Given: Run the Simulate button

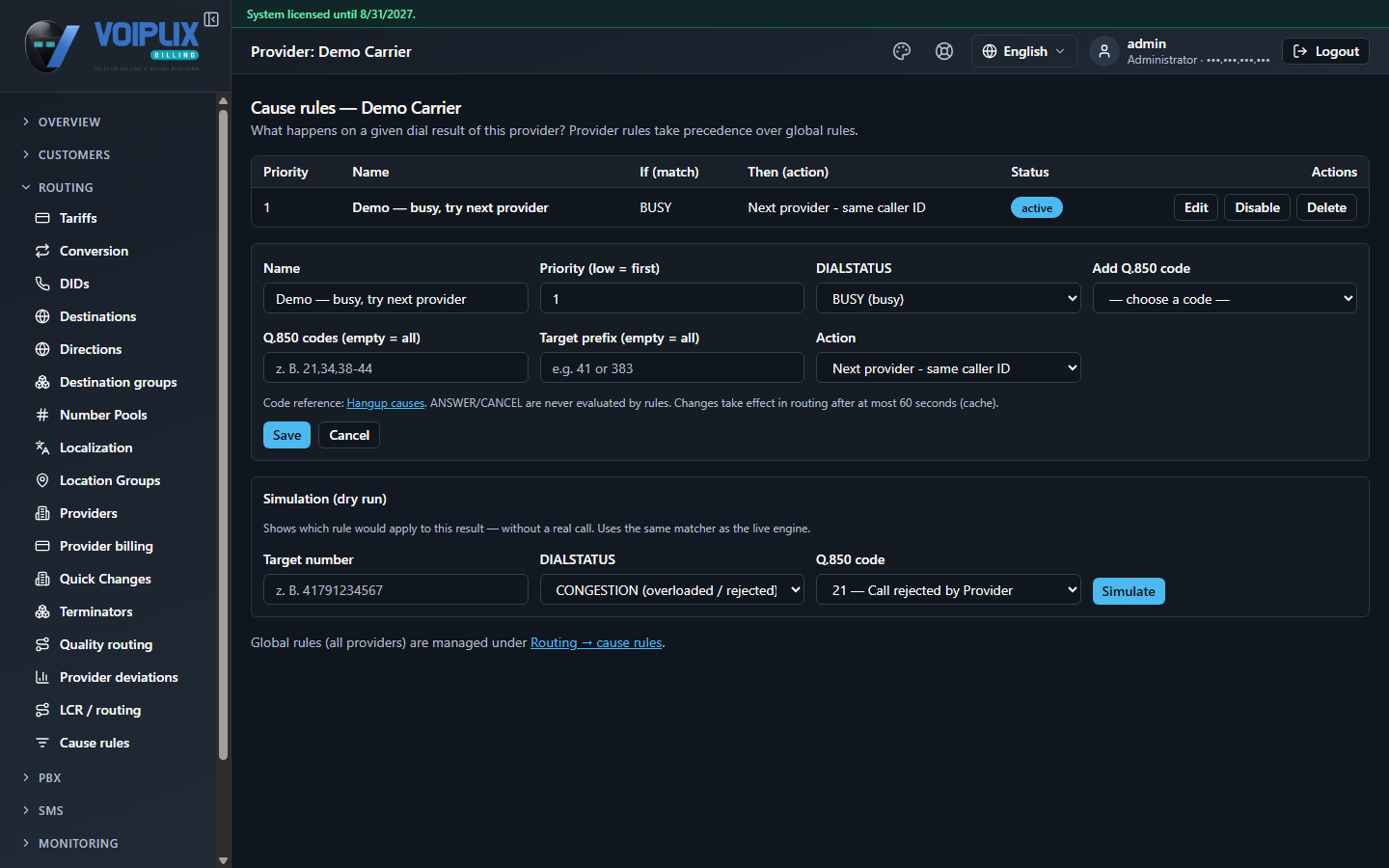Looking at the screenshot, I should pyautogui.click(x=1129, y=591).
